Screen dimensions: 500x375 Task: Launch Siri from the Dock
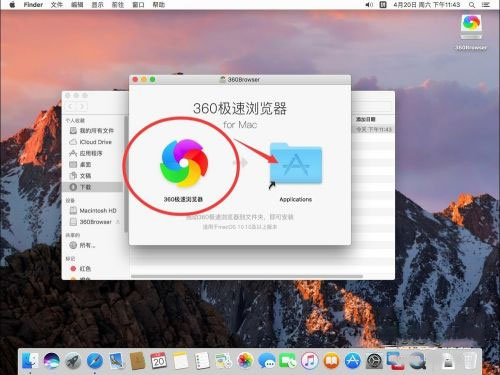click(x=52, y=361)
